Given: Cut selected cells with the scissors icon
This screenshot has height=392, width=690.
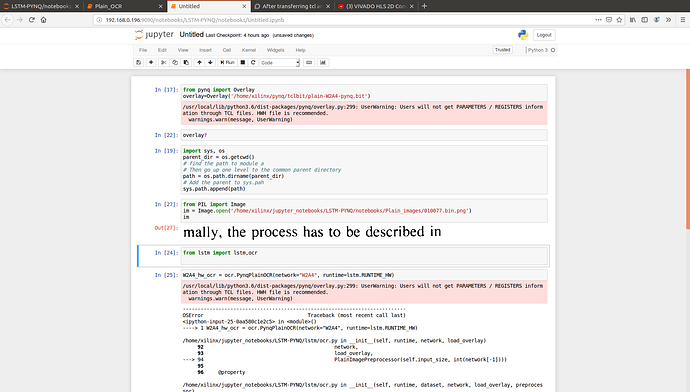Looking at the screenshot, I should [163, 62].
